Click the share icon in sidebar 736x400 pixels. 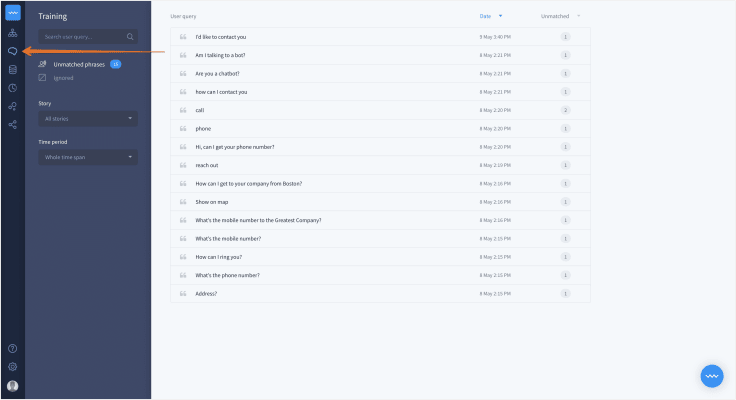pos(12,124)
